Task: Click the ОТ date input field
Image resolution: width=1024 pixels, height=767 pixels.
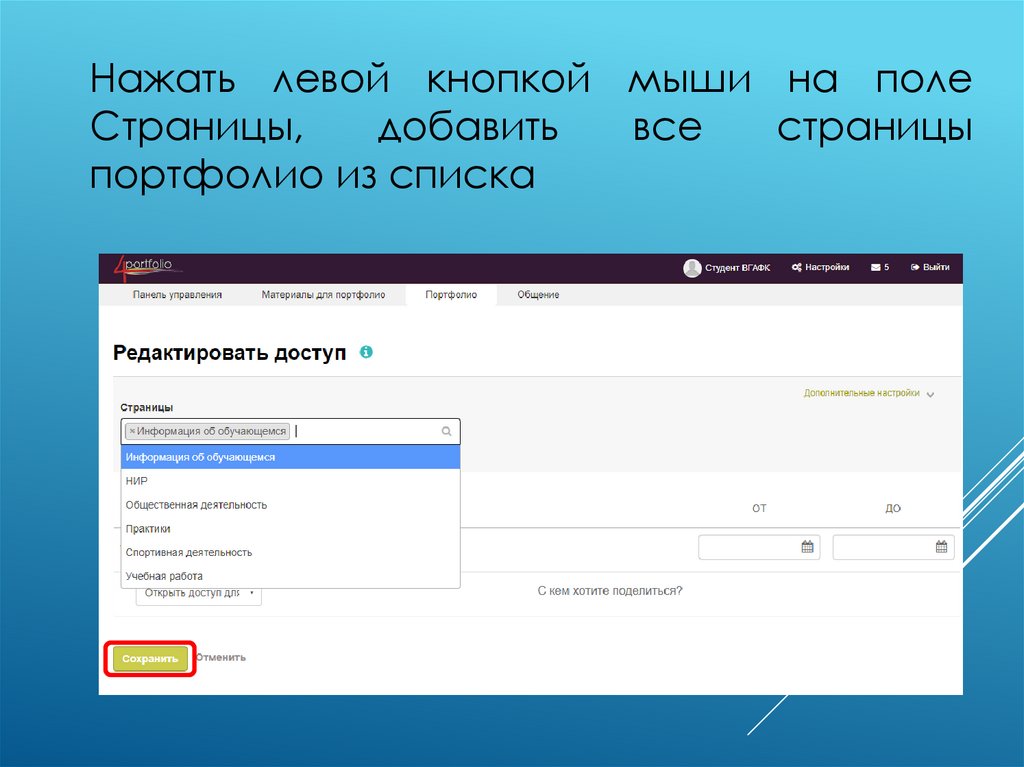Action: tap(759, 547)
